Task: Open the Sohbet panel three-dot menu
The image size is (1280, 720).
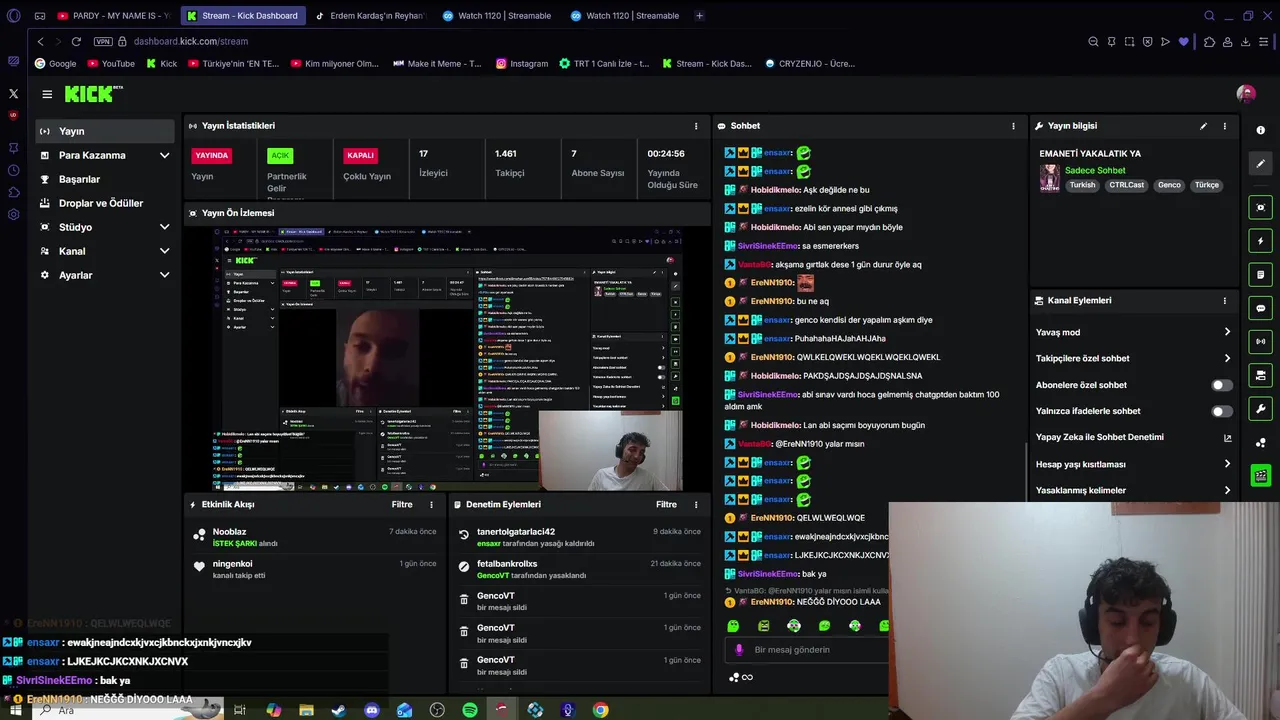Action: [1013, 126]
